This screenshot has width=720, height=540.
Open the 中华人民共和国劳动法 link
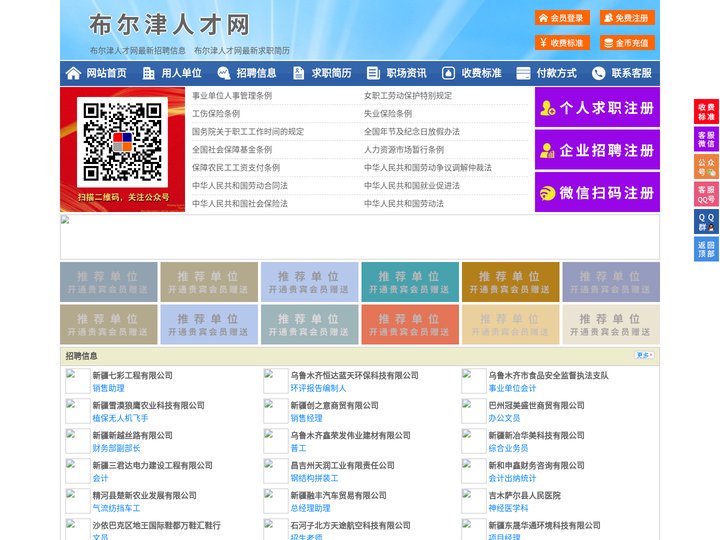click(404, 203)
